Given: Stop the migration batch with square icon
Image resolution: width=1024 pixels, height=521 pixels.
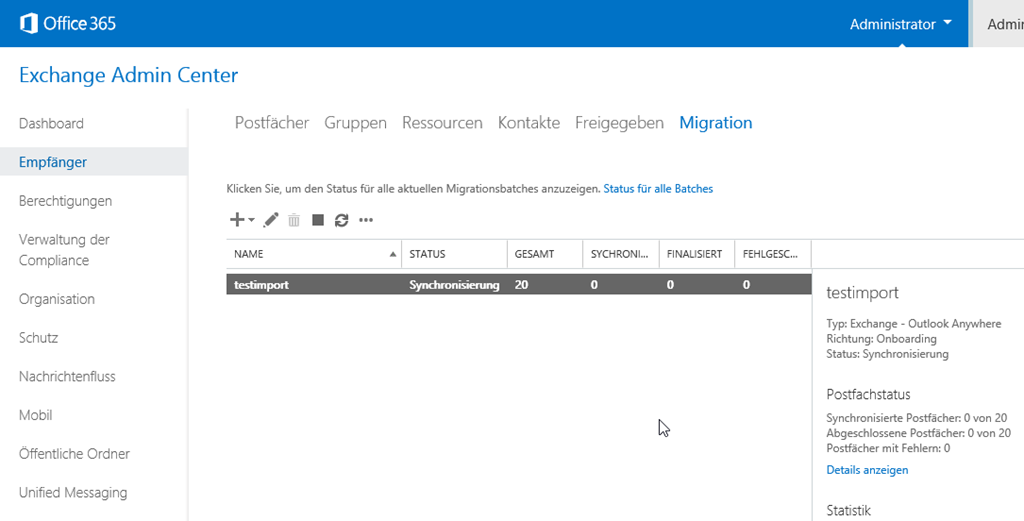Looking at the screenshot, I should point(318,220).
